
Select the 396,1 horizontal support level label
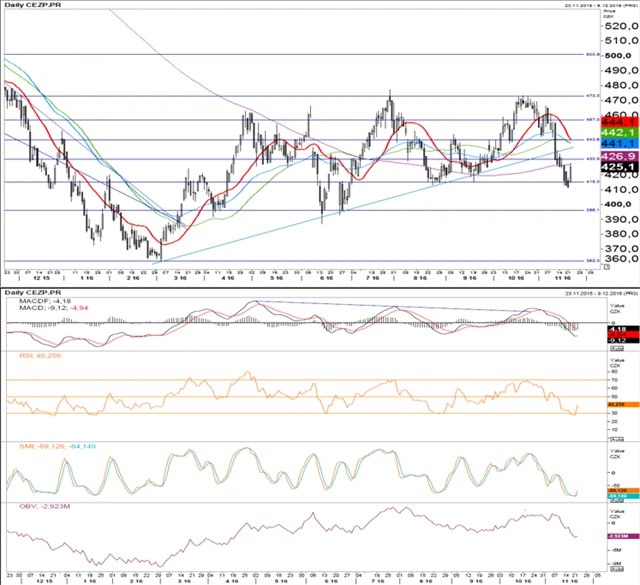tap(591, 210)
